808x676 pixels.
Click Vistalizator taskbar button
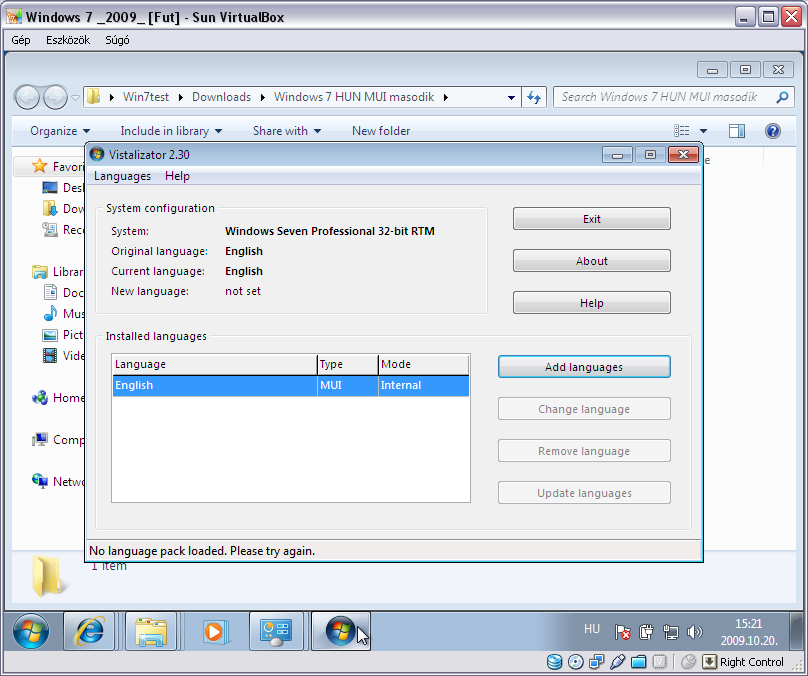pos(340,631)
